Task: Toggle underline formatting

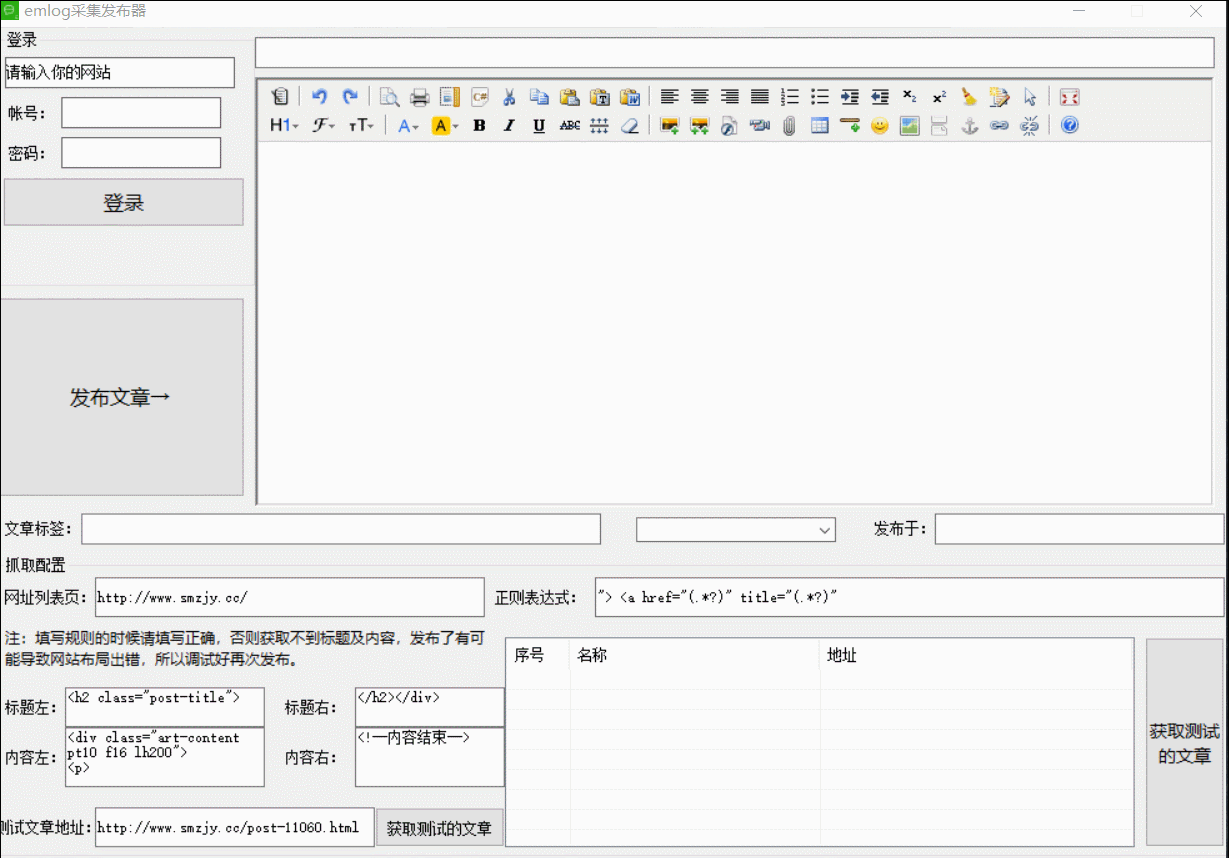Action: (x=540, y=126)
